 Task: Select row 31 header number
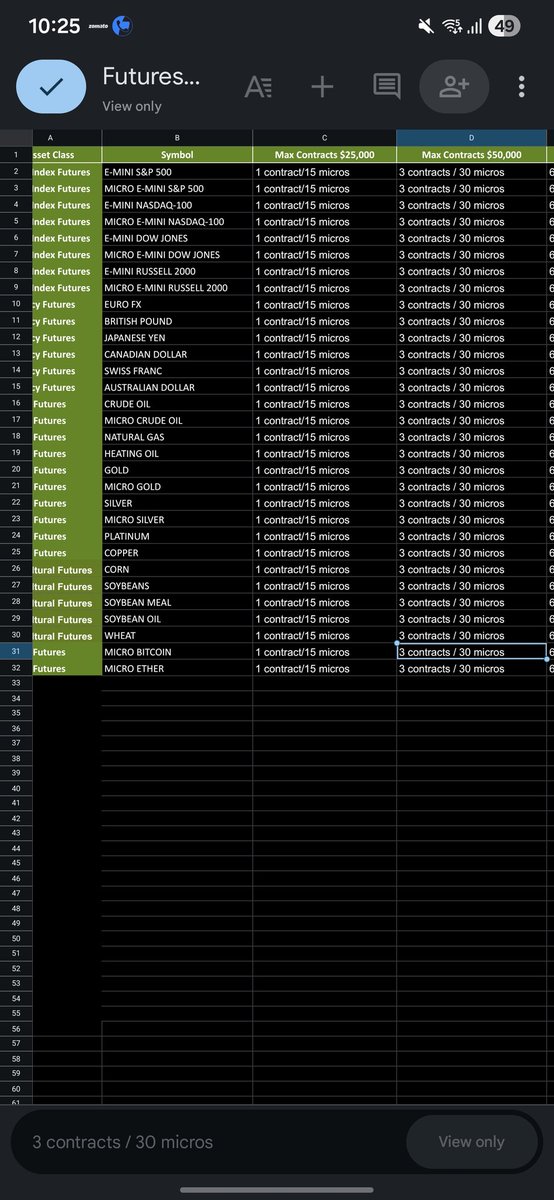tap(16, 651)
